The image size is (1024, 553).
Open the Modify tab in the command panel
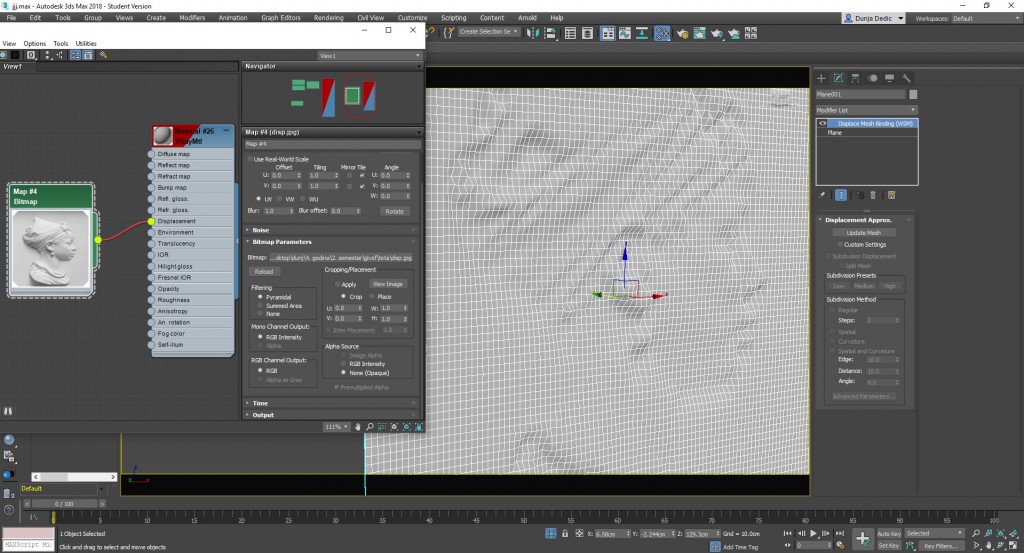pyautogui.click(x=838, y=78)
